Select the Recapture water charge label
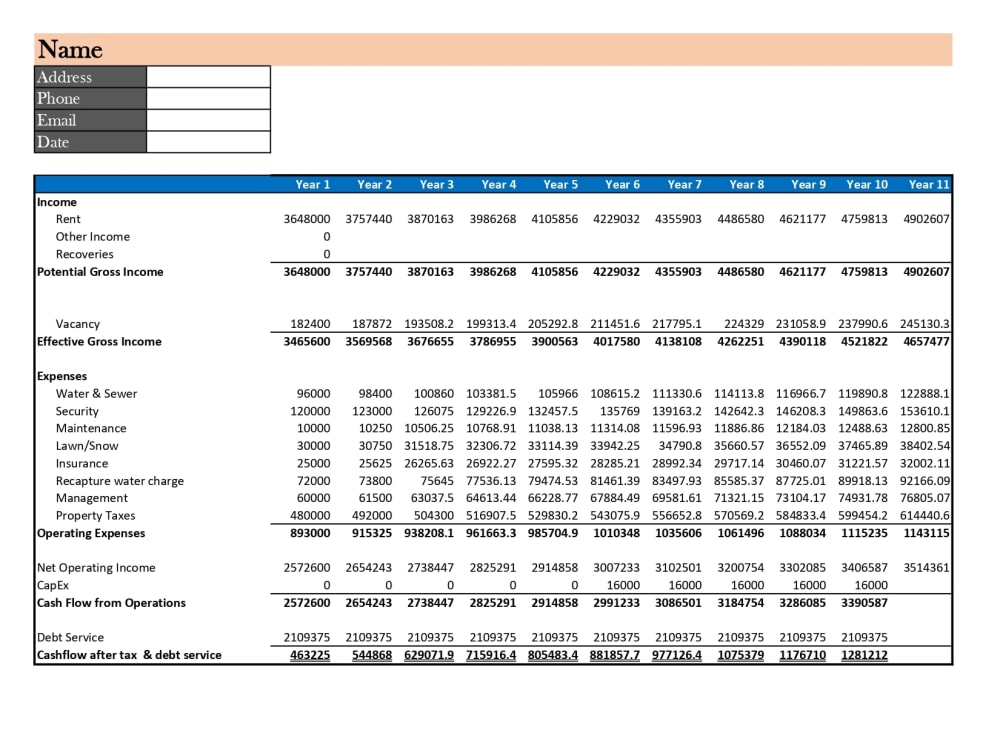Image resolution: width=1000 pixels, height=750 pixels. tap(119, 481)
